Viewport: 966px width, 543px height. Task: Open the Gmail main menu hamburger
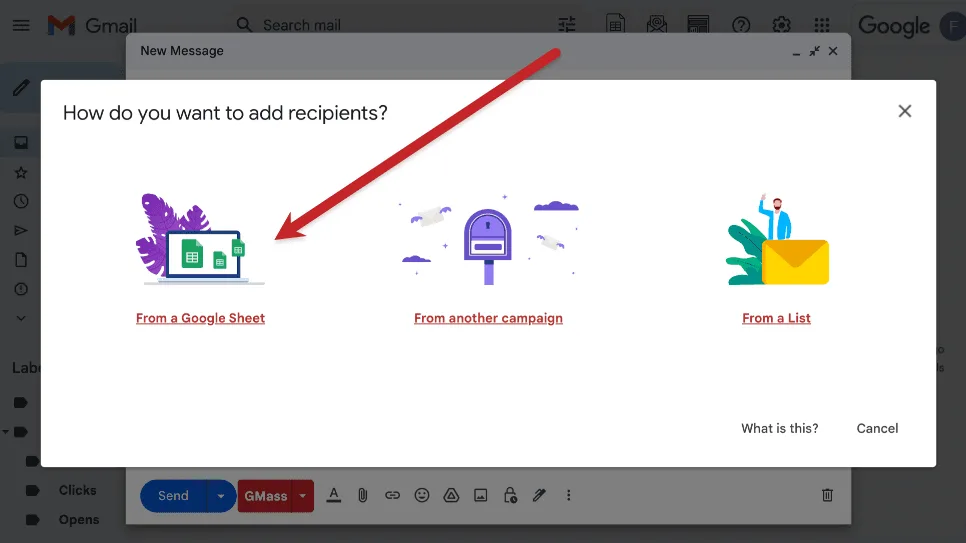pos(20,25)
